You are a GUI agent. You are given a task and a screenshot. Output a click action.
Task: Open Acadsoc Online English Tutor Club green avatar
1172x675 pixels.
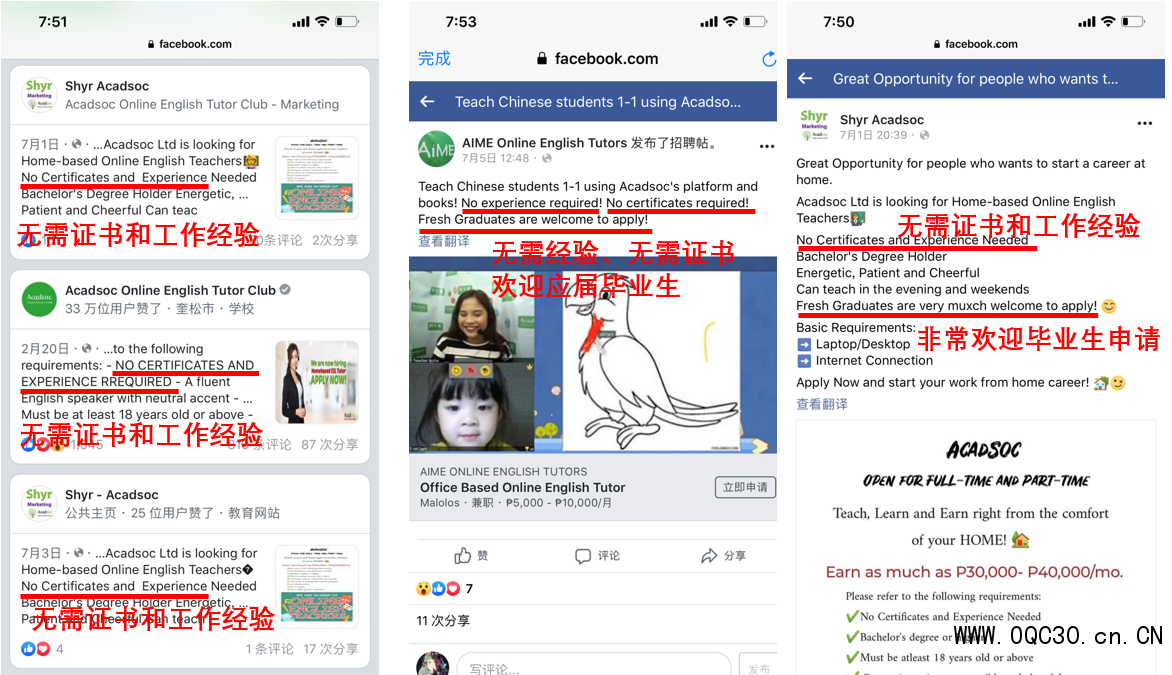(x=39, y=299)
